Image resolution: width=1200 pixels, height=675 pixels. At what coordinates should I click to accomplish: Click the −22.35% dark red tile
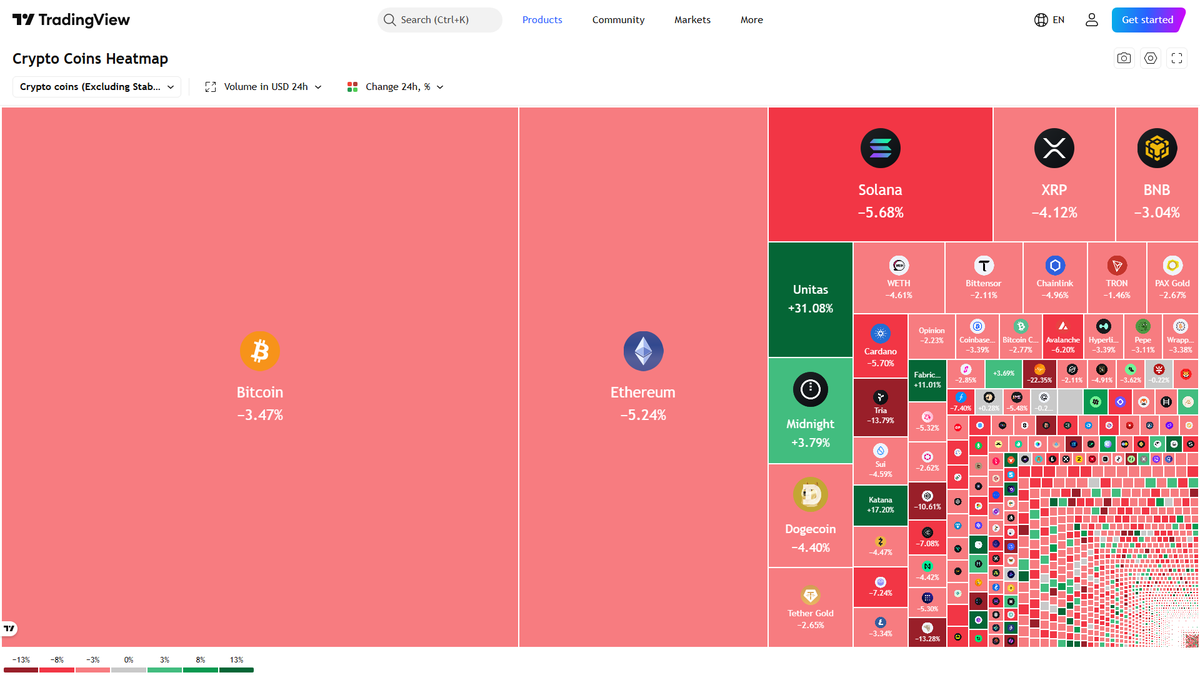(x=1041, y=374)
